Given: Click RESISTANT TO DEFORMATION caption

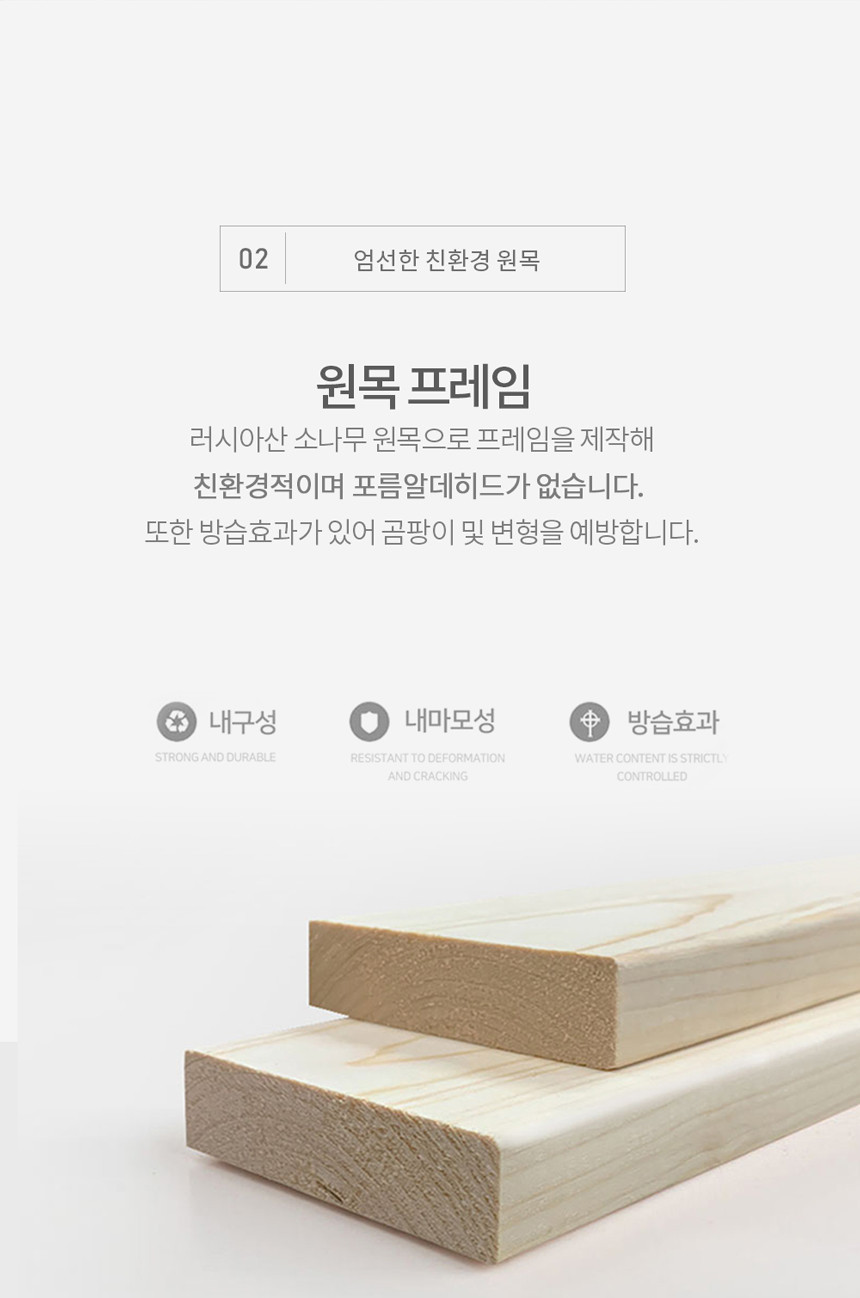Looking at the screenshot, I should click(x=427, y=758).
